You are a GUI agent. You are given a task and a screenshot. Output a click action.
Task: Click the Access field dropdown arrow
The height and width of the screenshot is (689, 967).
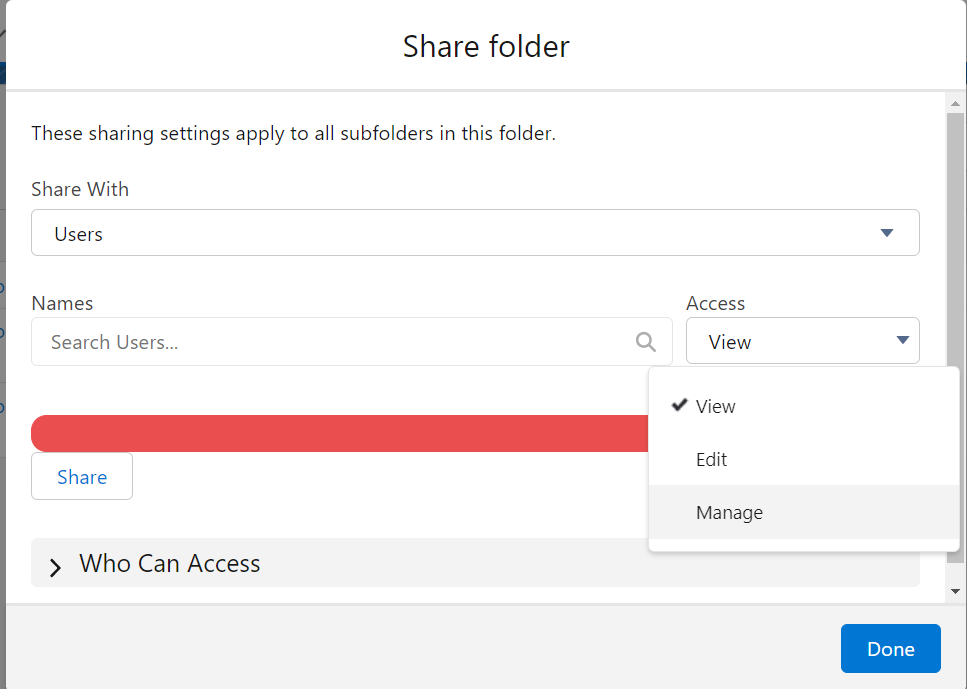[x=902, y=341]
